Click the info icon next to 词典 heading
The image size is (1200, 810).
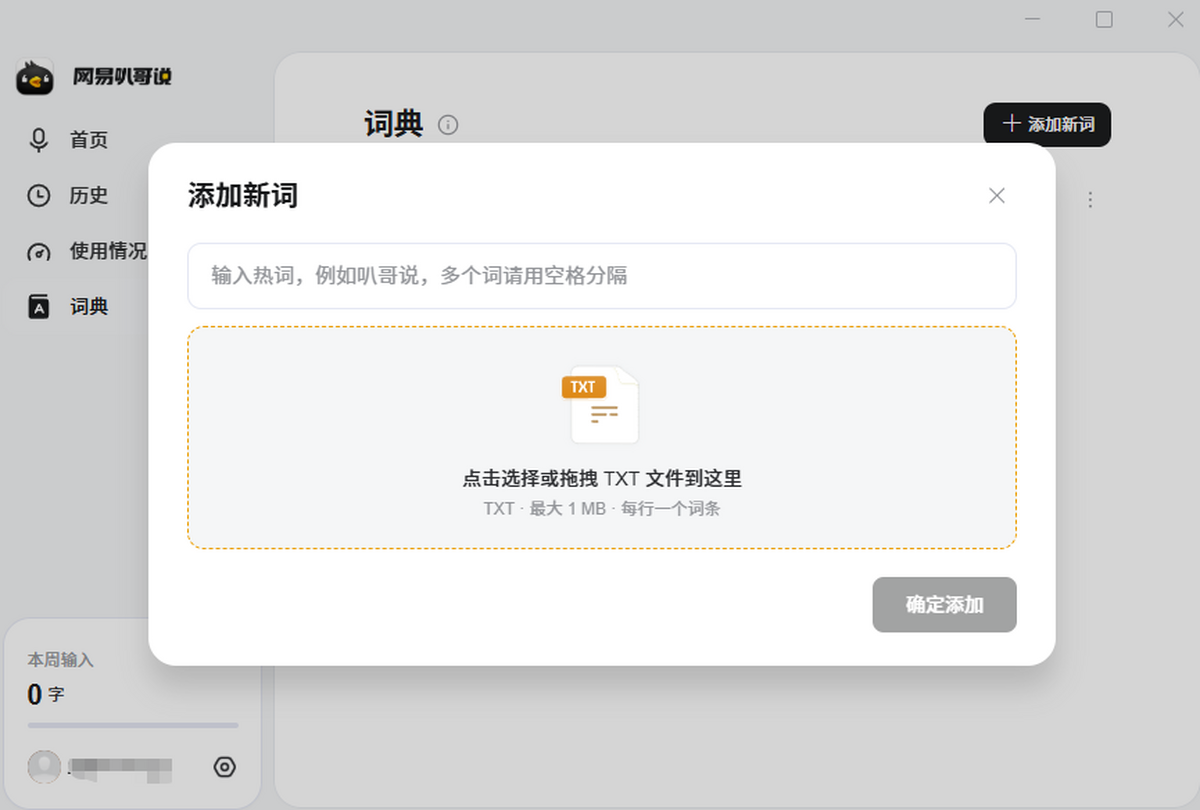pos(448,125)
